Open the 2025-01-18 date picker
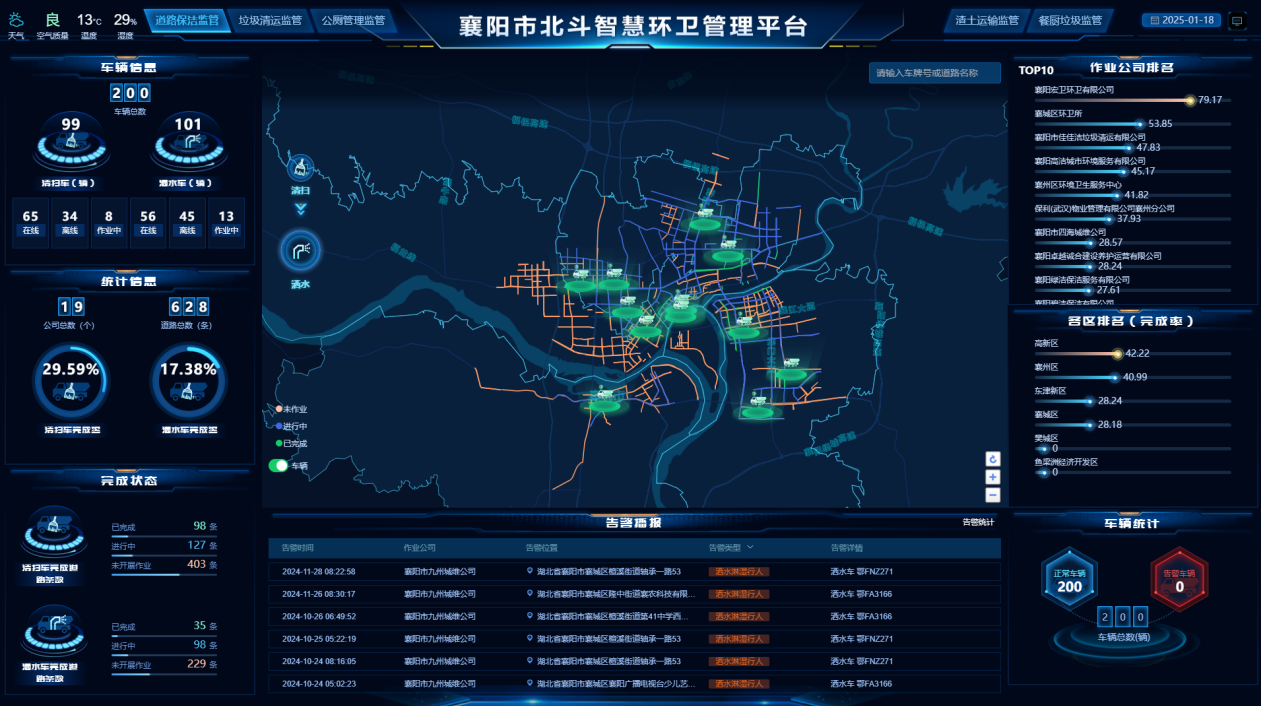This screenshot has height=706, width=1261. (1181, 20)
